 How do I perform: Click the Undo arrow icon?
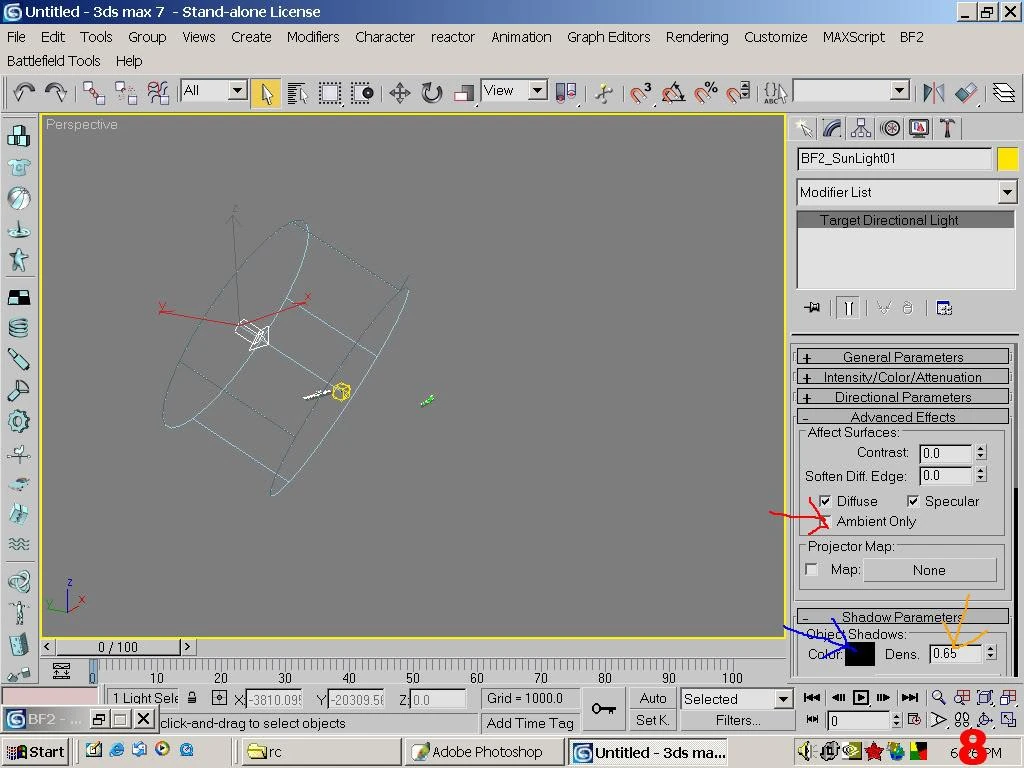click(x=24, y=92)
